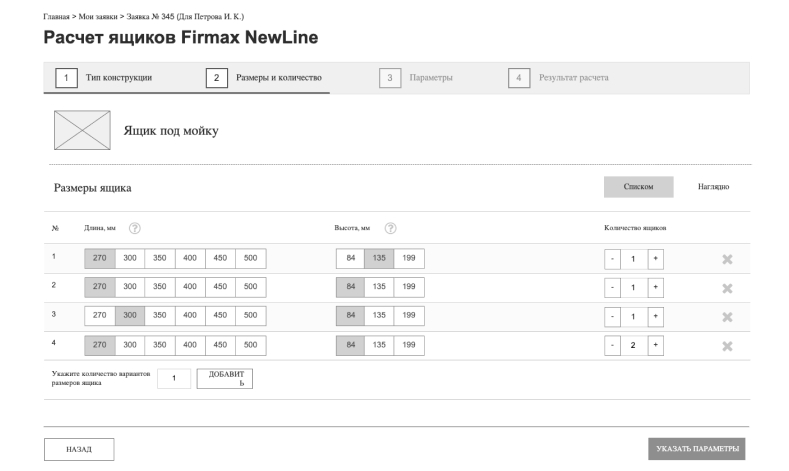789x471 pixels.
Task: Increase quantity with plus in row 3
Action: click(655, 317)
